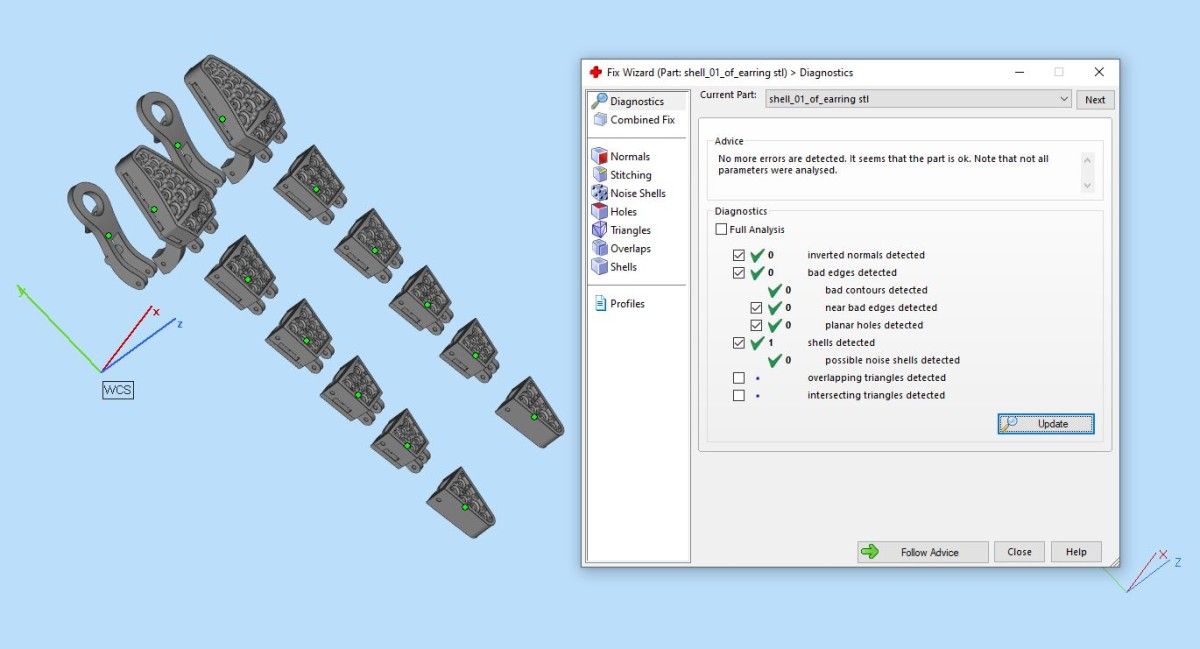The image size is (1200, 649).
Task: Enable the Full Analysis checkbox
Action: coord(721,230)
